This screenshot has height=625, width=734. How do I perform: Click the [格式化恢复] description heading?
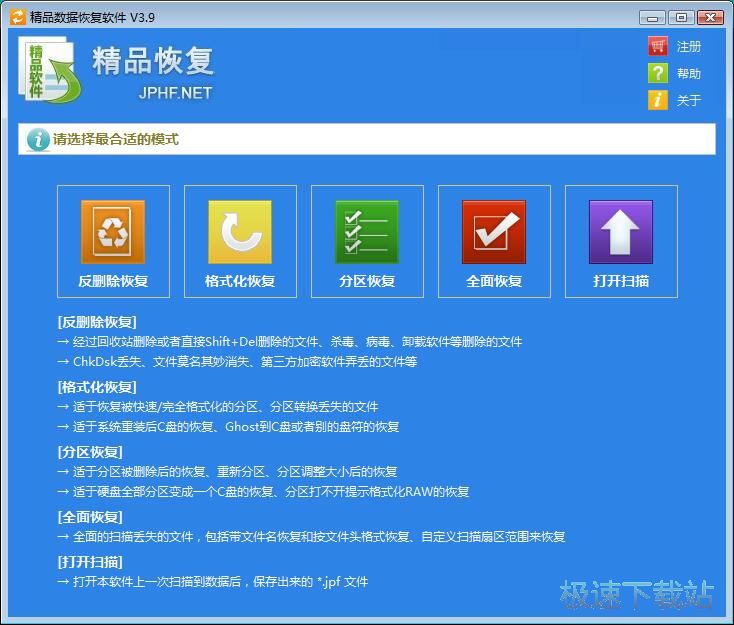(x=97, y=387)
